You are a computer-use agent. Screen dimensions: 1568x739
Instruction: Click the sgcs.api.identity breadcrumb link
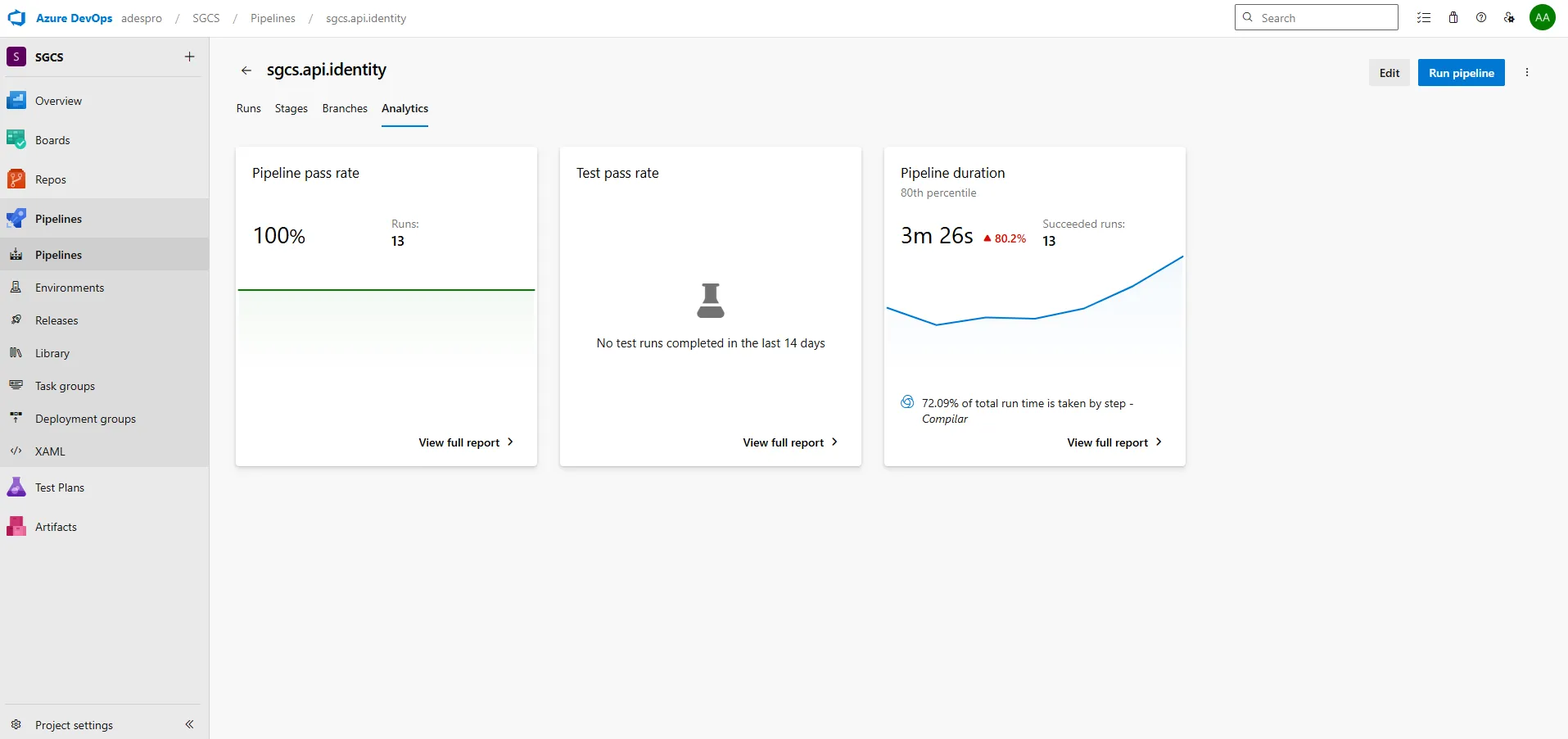click(366, 18)
